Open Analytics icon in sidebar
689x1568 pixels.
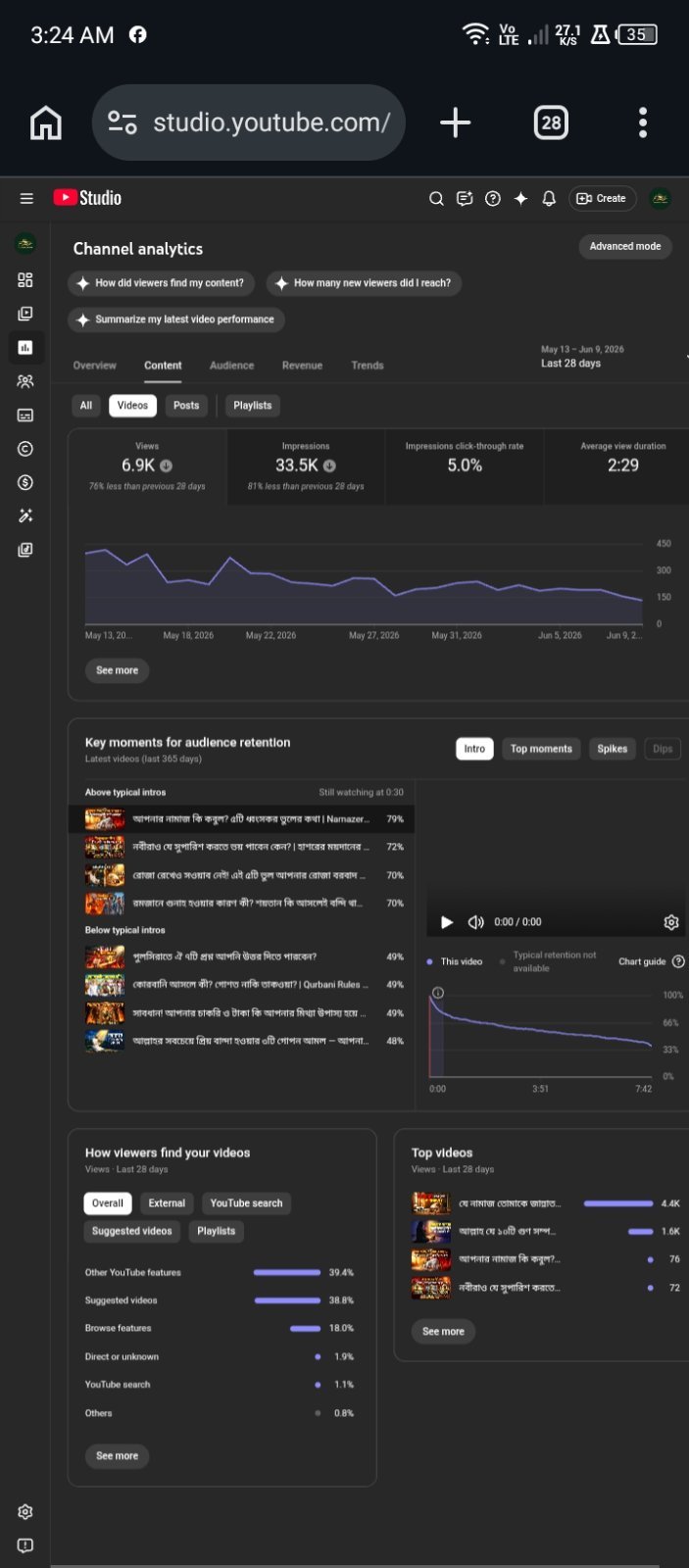[25, 347]
